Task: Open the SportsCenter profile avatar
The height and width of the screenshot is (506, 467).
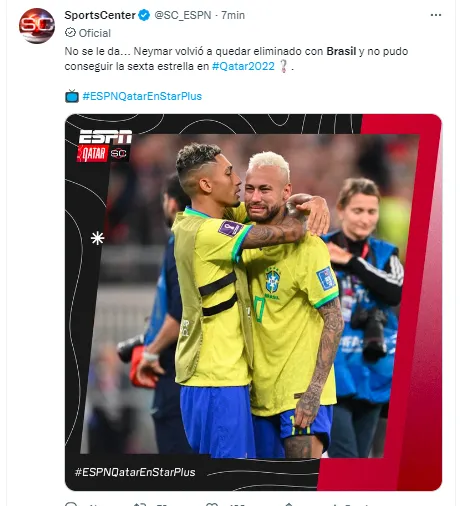Action: point(37,26)
